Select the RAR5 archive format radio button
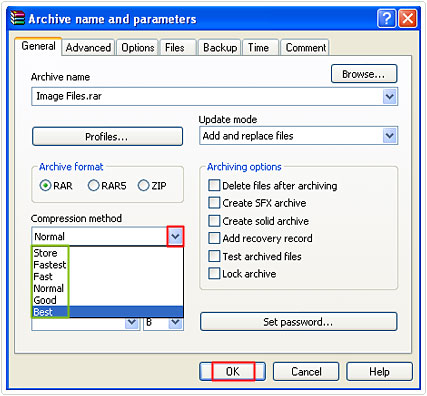Image resolution: width=427 pixels, height=396 pixels. 94,185
